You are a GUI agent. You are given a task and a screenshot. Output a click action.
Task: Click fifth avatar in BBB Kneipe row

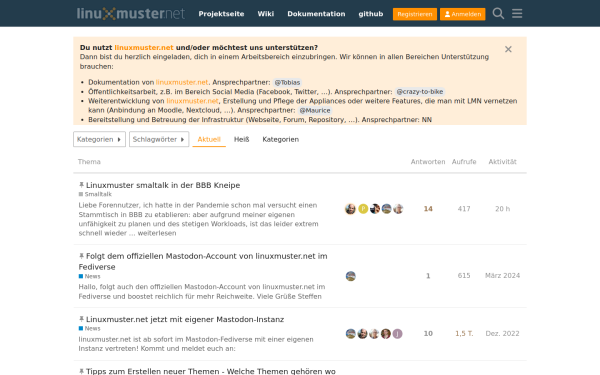[398, 209]
